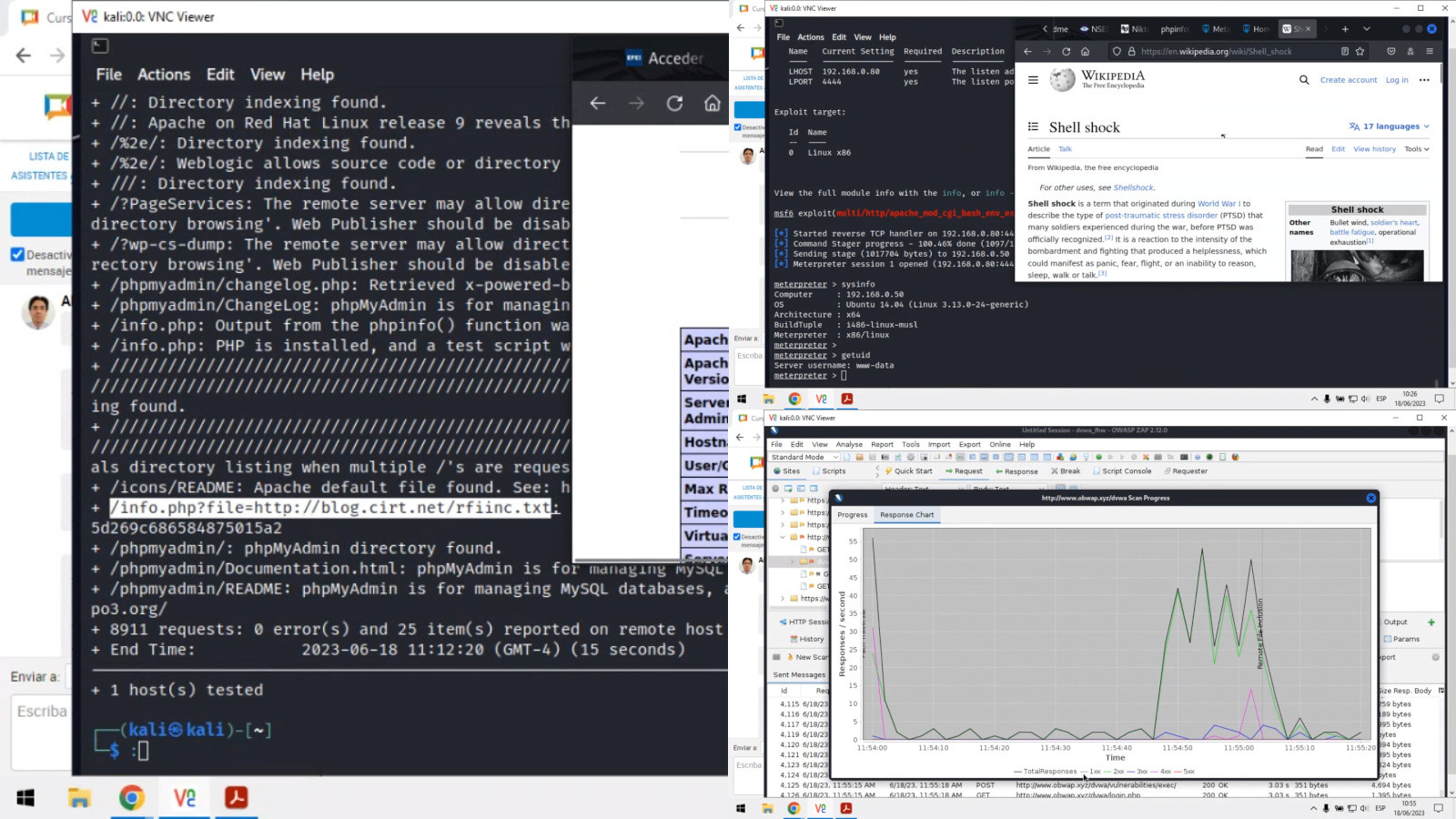Close the ZAP Scan Progress dialog
The height and width of the screenshot is (819, 1456).
[x=1371, y=498]
